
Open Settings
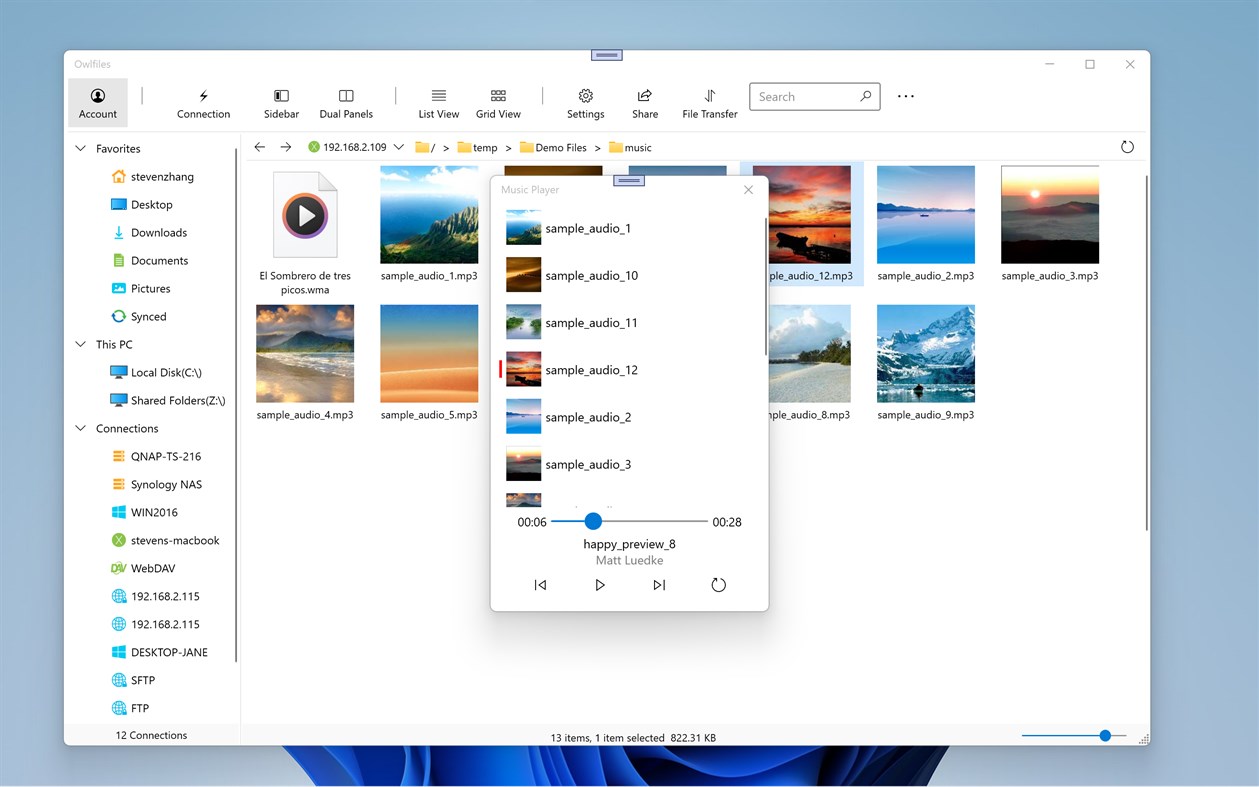click(x=585, y=101)
